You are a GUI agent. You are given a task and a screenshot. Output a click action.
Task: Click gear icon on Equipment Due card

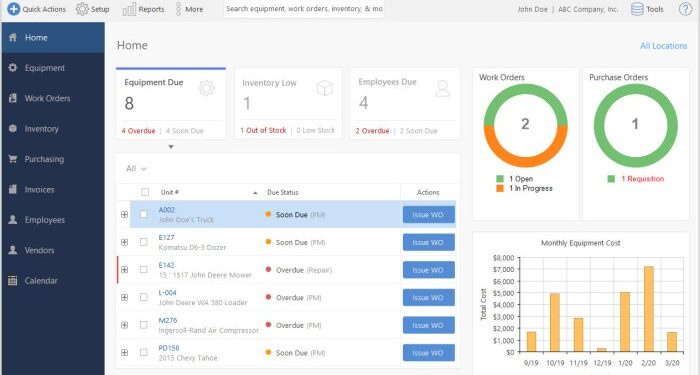[x=207, y=88]
